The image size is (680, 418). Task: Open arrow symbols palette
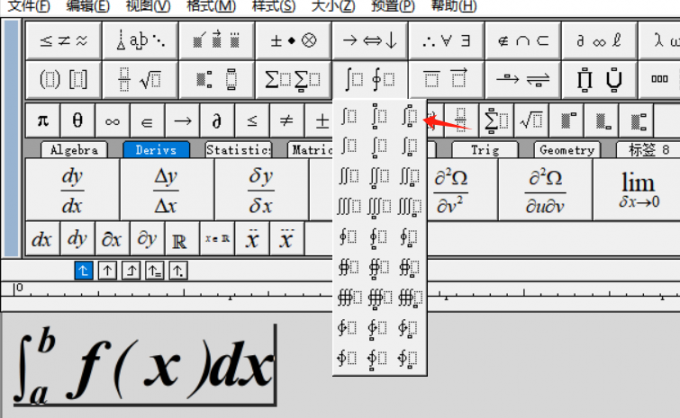point(369,40)
